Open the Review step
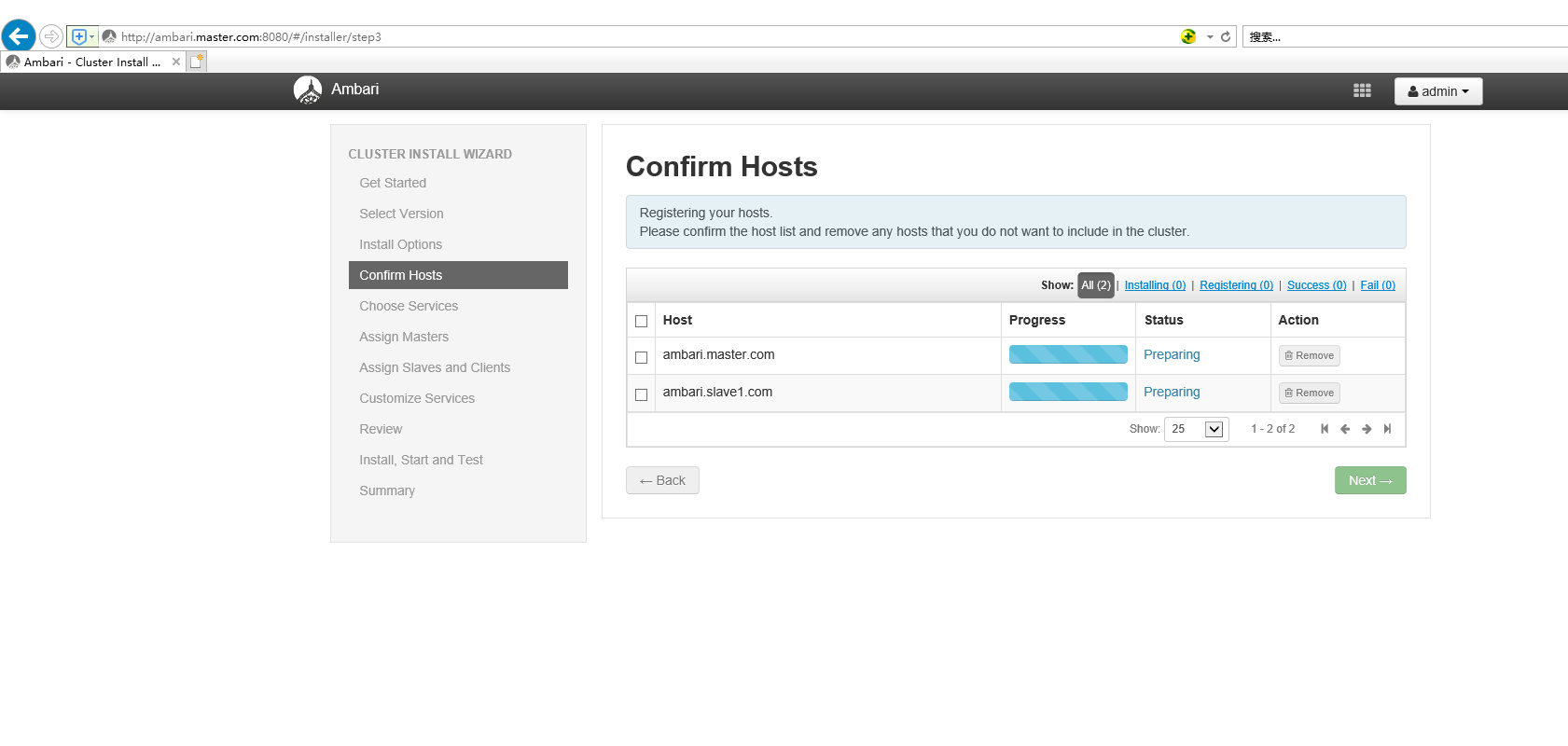Viewport: 1568px width, 746px height. click(x=381, y=429)
